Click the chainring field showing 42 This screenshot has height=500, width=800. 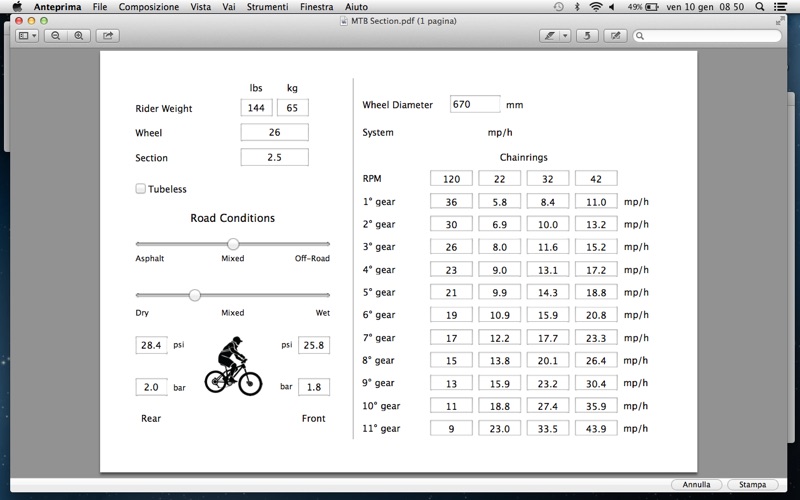click(596, 179)
